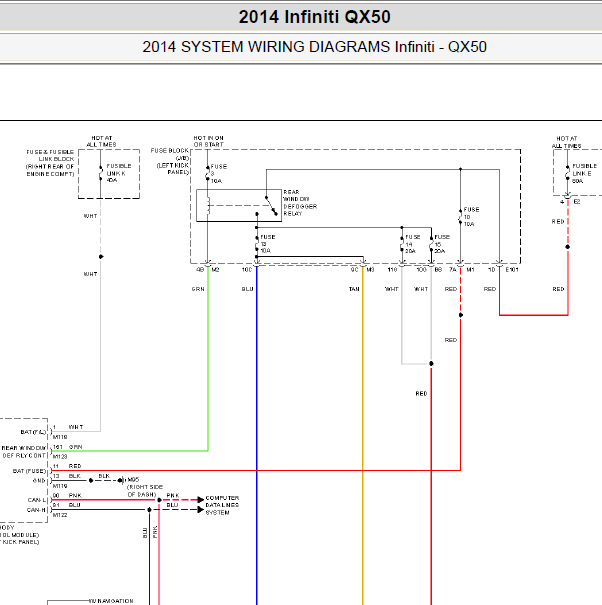Click the 'BAT (FUSE)' terminal label
Viewport: 602px width, 605px height.
click(29, 471)
